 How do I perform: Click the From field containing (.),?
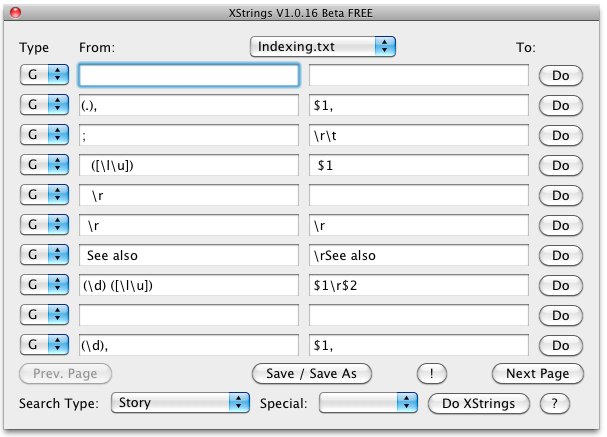(x=189, y=105)
